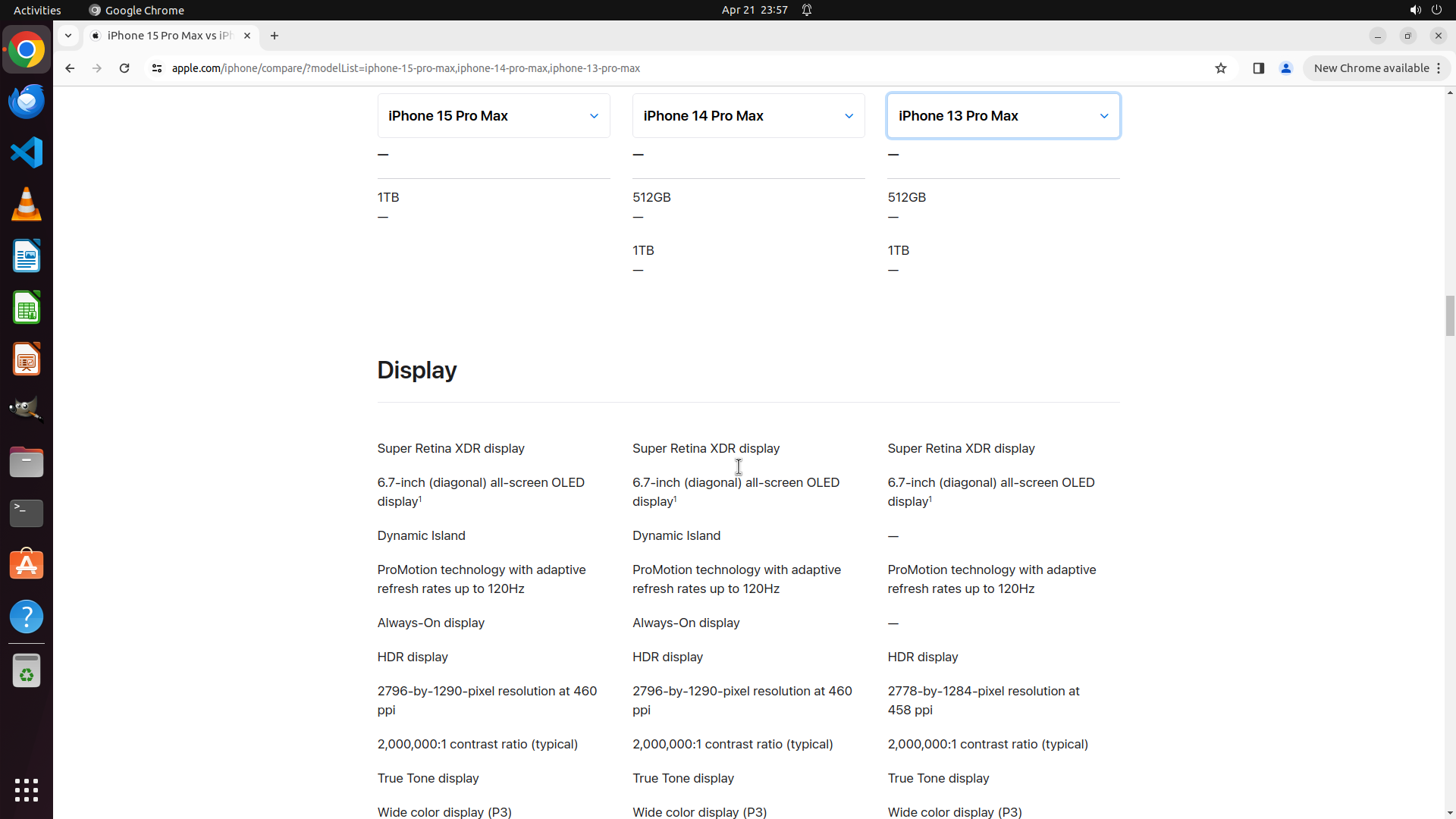Viewport: 1456px width, 819px height.
Task: Open Visual Studio Code from the dock
Action: point(27,152)
